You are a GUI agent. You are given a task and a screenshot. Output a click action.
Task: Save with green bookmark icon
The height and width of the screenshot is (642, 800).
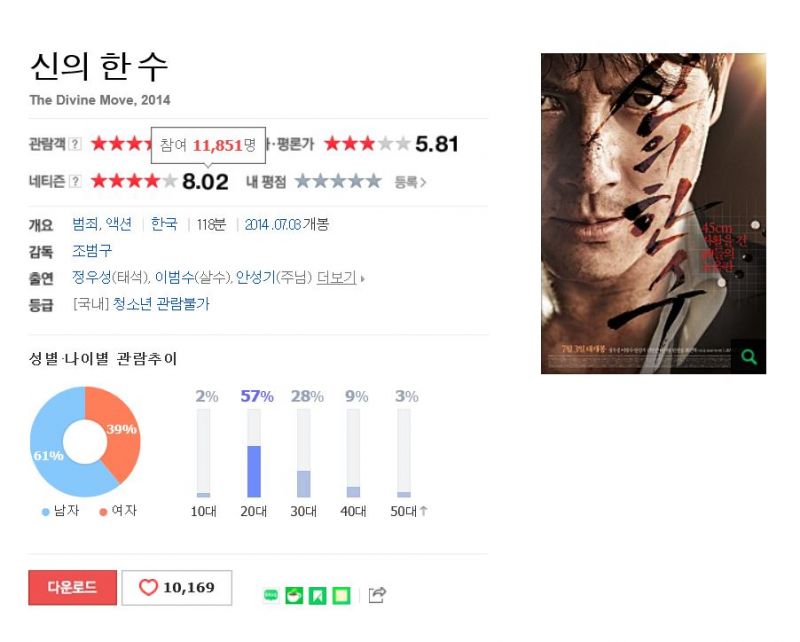point(317,595)
